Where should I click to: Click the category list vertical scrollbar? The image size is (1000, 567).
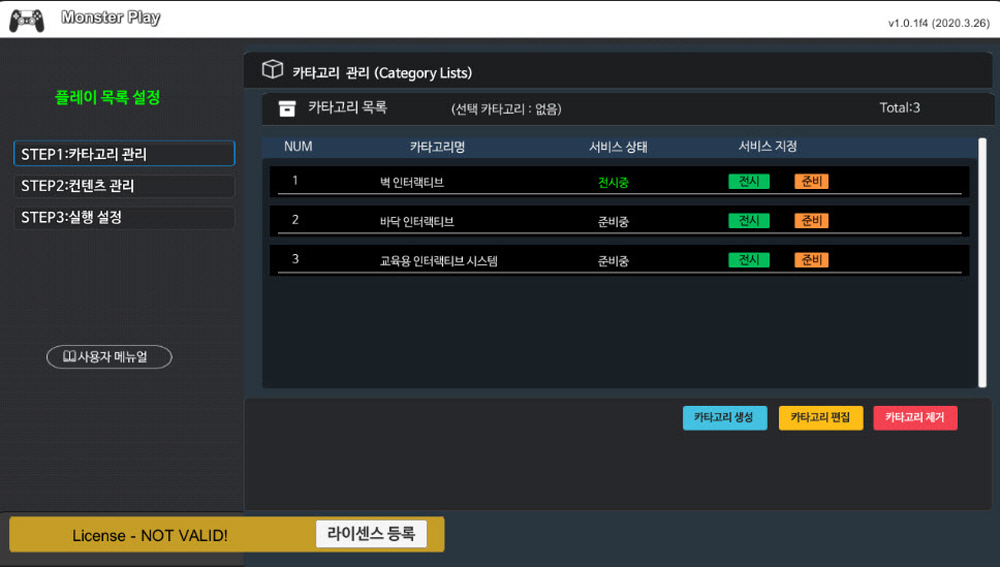(x=982, y=262)
